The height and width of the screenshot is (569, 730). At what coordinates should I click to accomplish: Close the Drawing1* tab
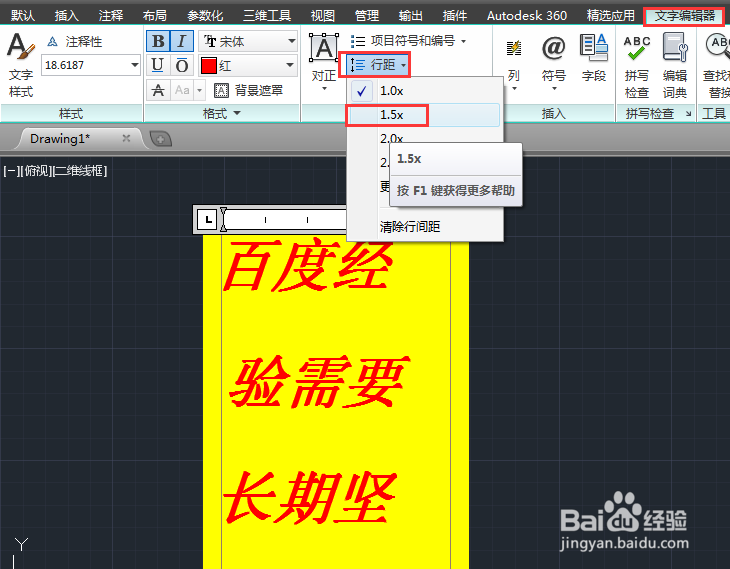[126, 138]
